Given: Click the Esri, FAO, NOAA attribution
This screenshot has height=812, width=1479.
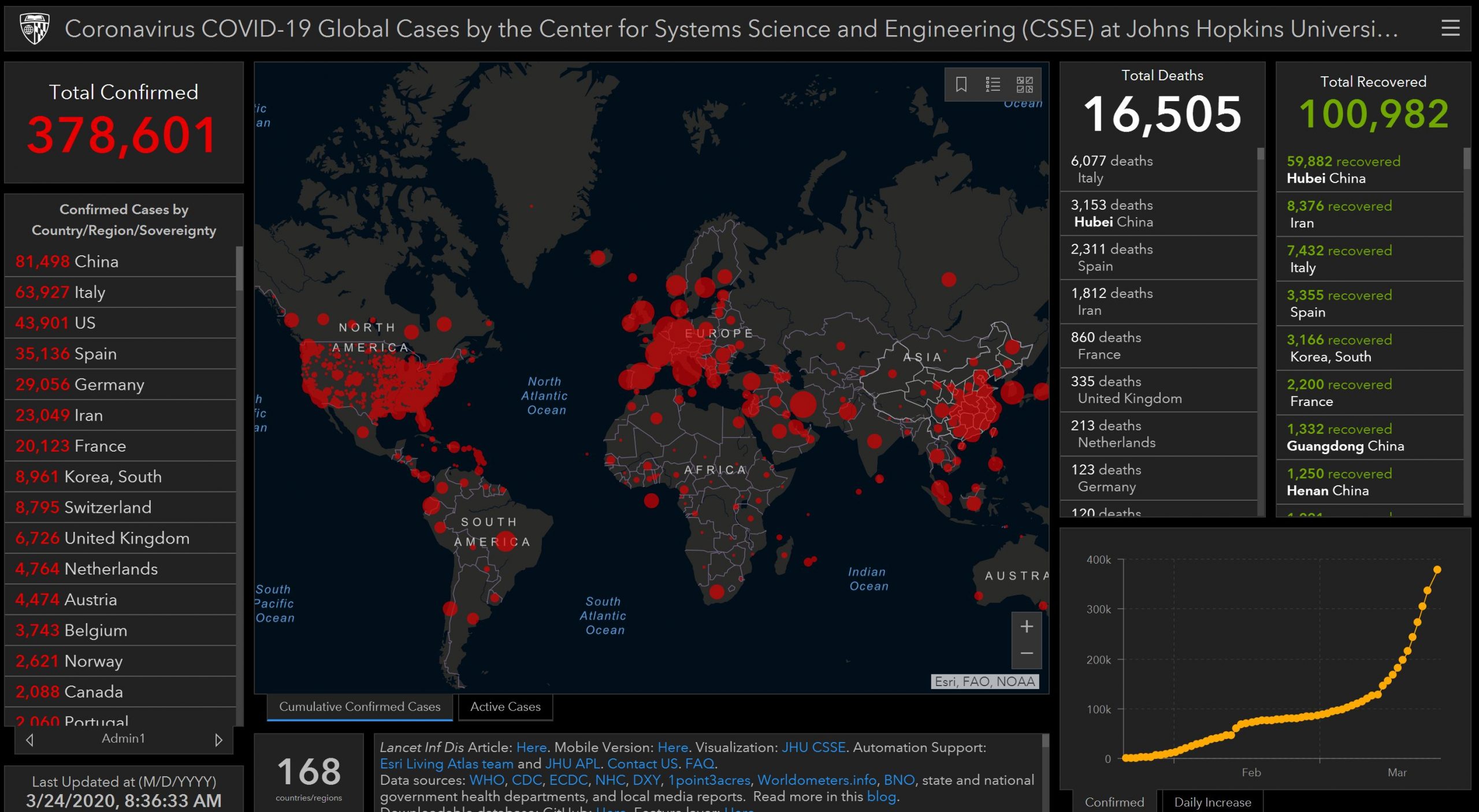Looking at the screenshot, I should [x=984, y=681].
